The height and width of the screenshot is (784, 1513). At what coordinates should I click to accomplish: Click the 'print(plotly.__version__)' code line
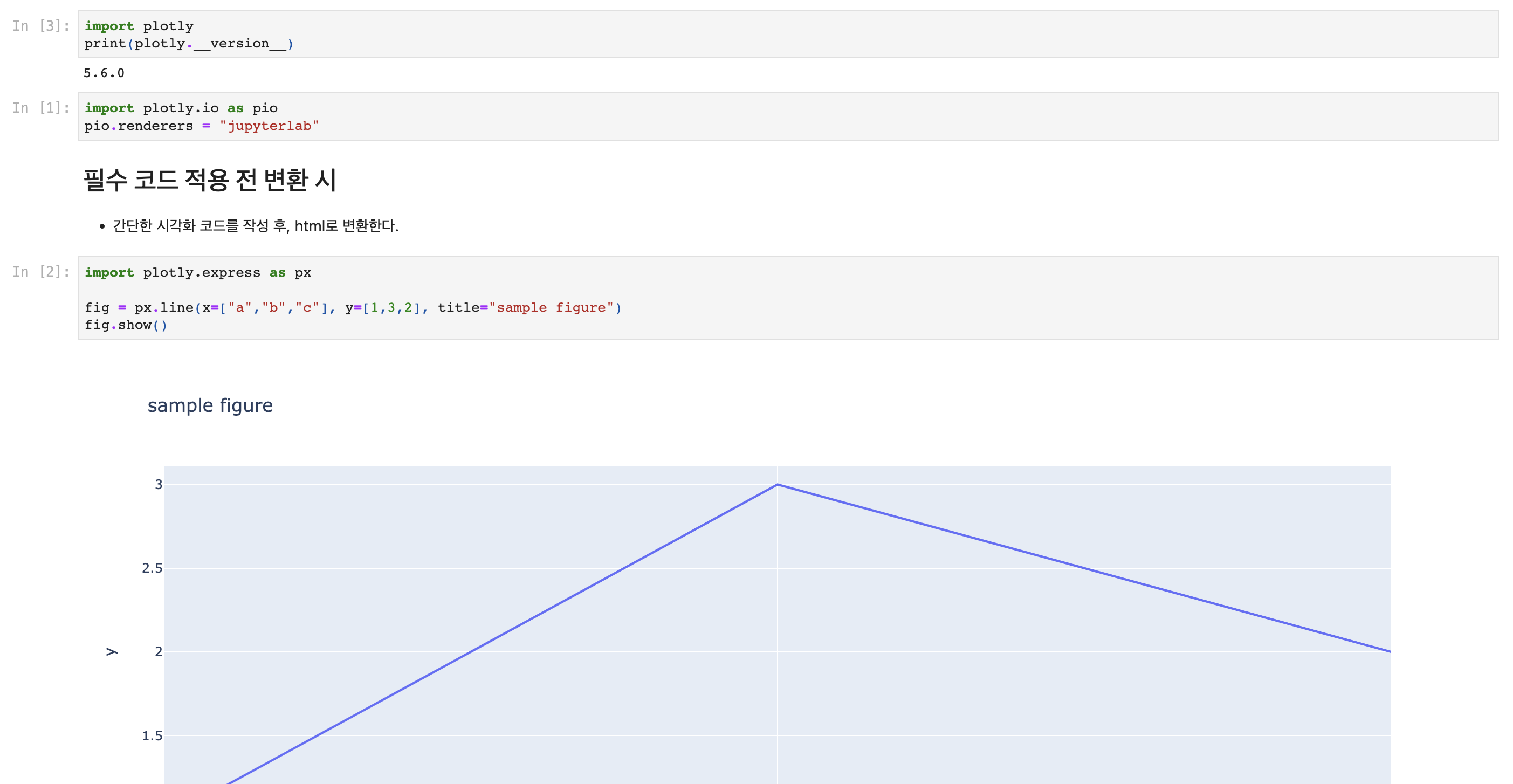click(x=189, y=44)
